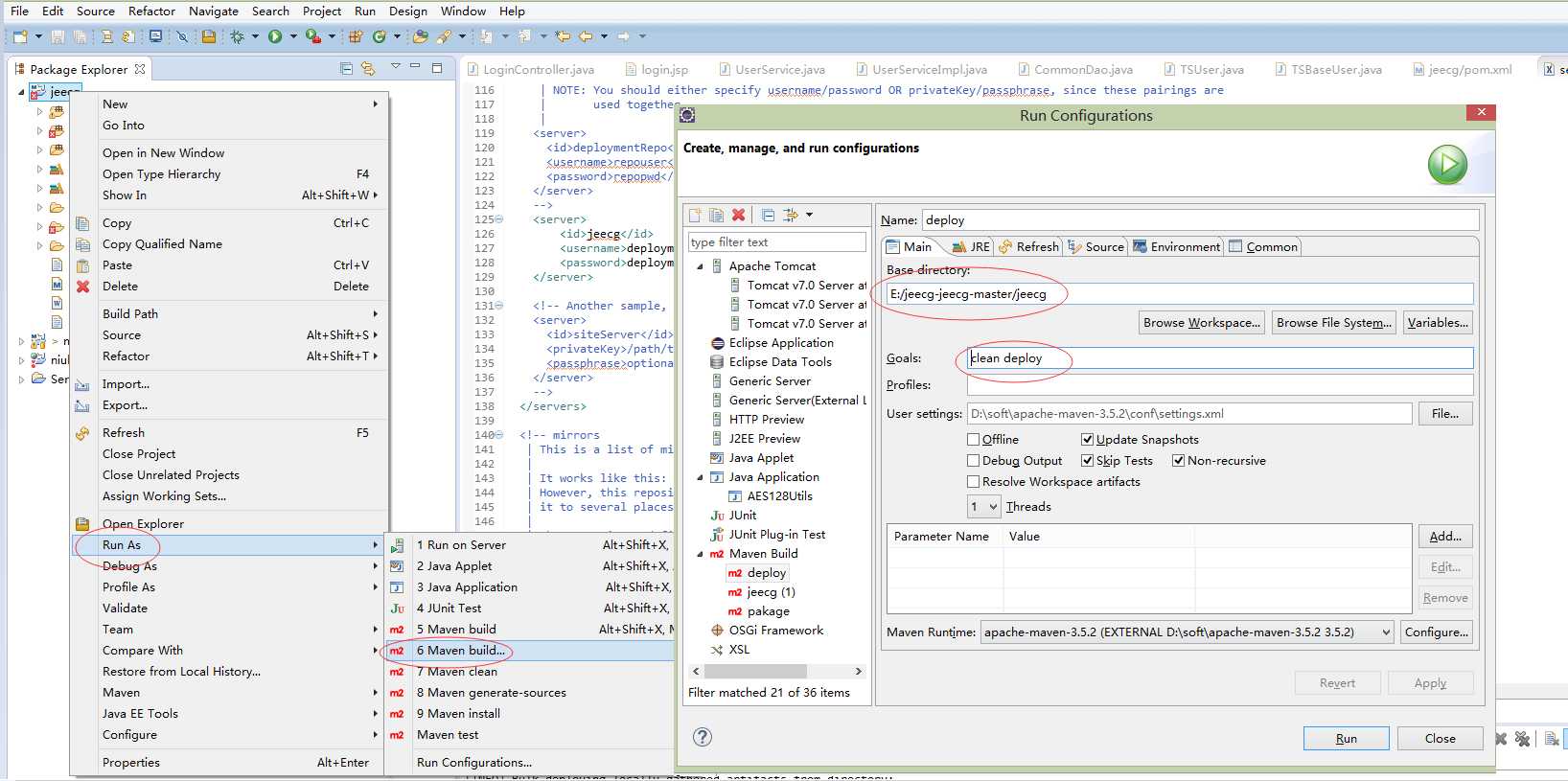Click the Search flashlight toolbar icon
The height and width of the screenshot is (781, 1568).
(444, 36)
